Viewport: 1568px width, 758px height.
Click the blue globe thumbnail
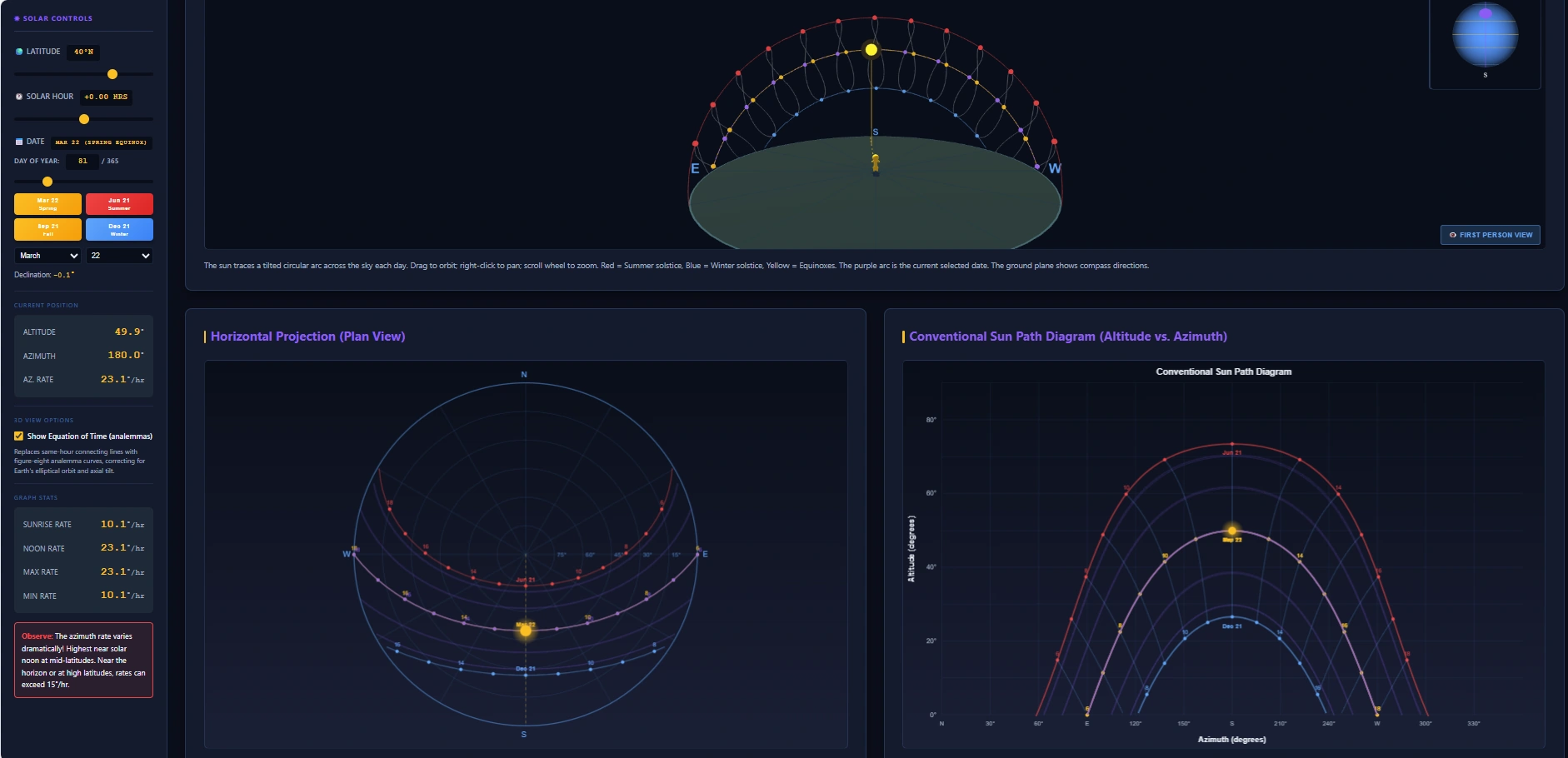coord(1486,35)
